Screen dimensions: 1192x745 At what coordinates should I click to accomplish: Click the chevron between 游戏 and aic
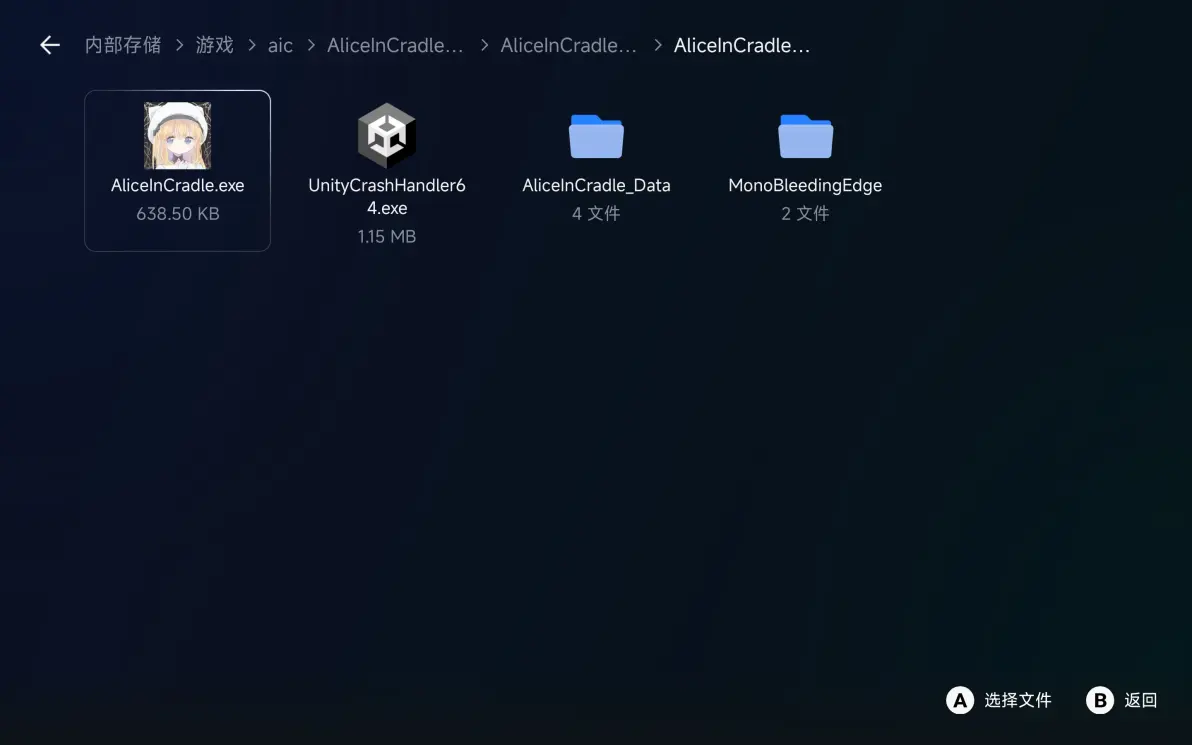(251, 45)
